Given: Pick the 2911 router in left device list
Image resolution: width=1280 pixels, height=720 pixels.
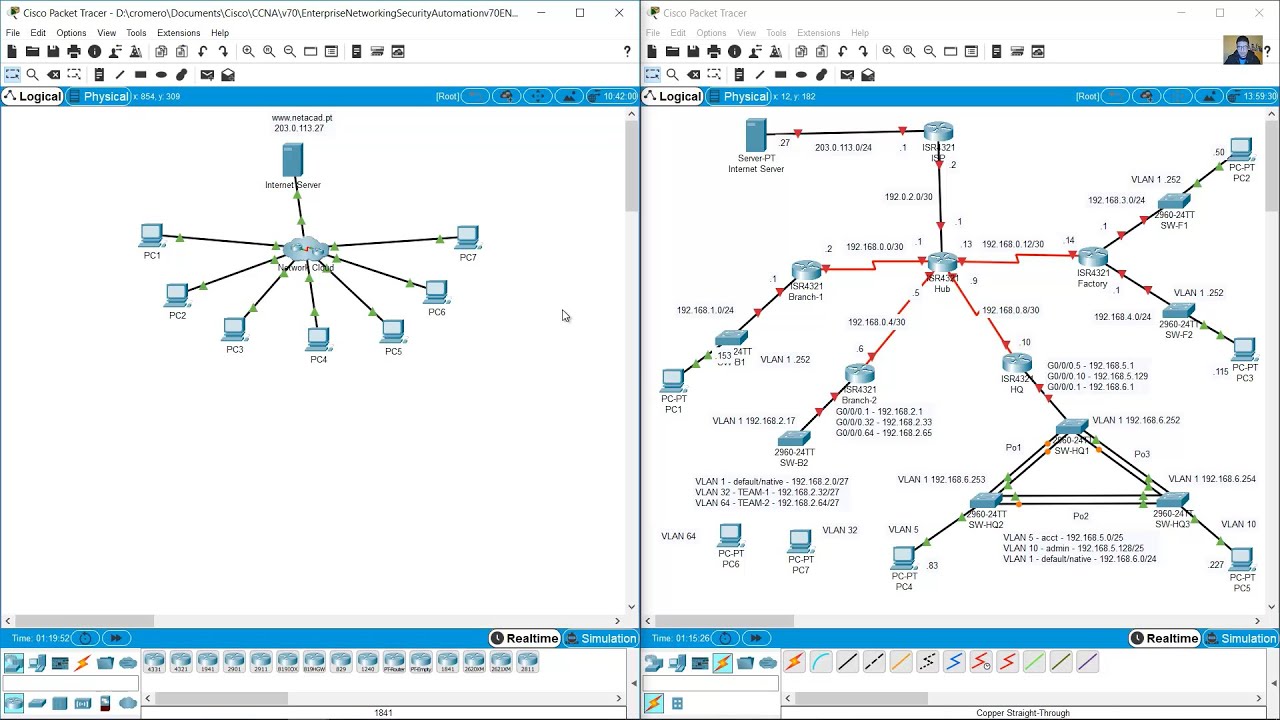Looking at the screenshot, I should [261, 663].
